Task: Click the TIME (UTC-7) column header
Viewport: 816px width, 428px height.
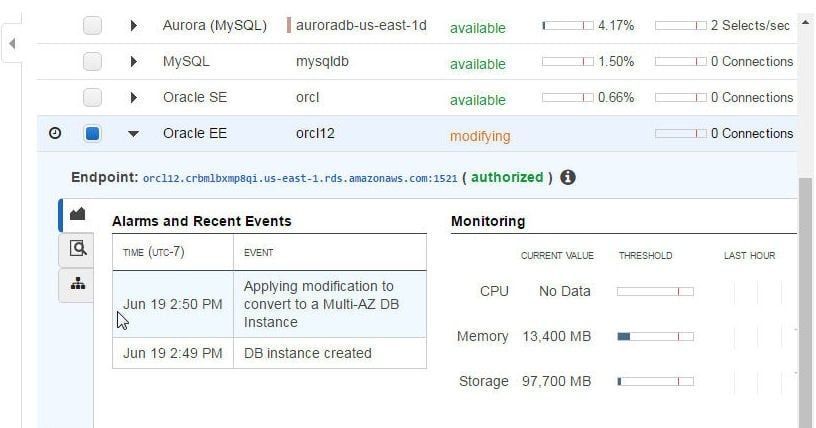Action: coord(154,253)
